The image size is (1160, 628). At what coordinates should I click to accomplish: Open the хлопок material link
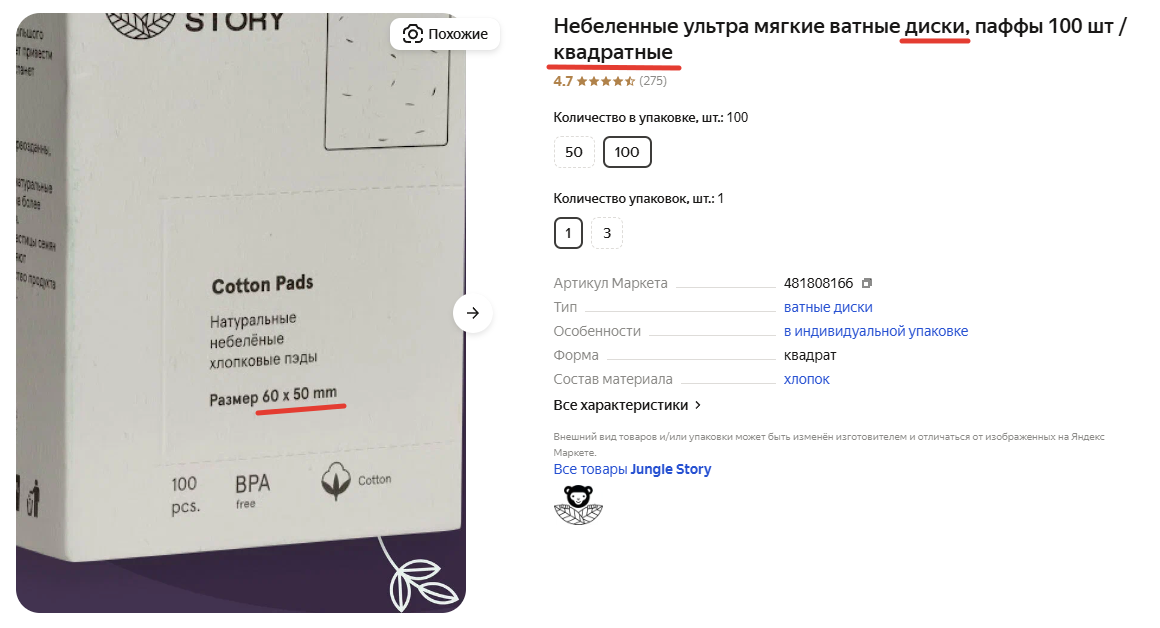806,379
